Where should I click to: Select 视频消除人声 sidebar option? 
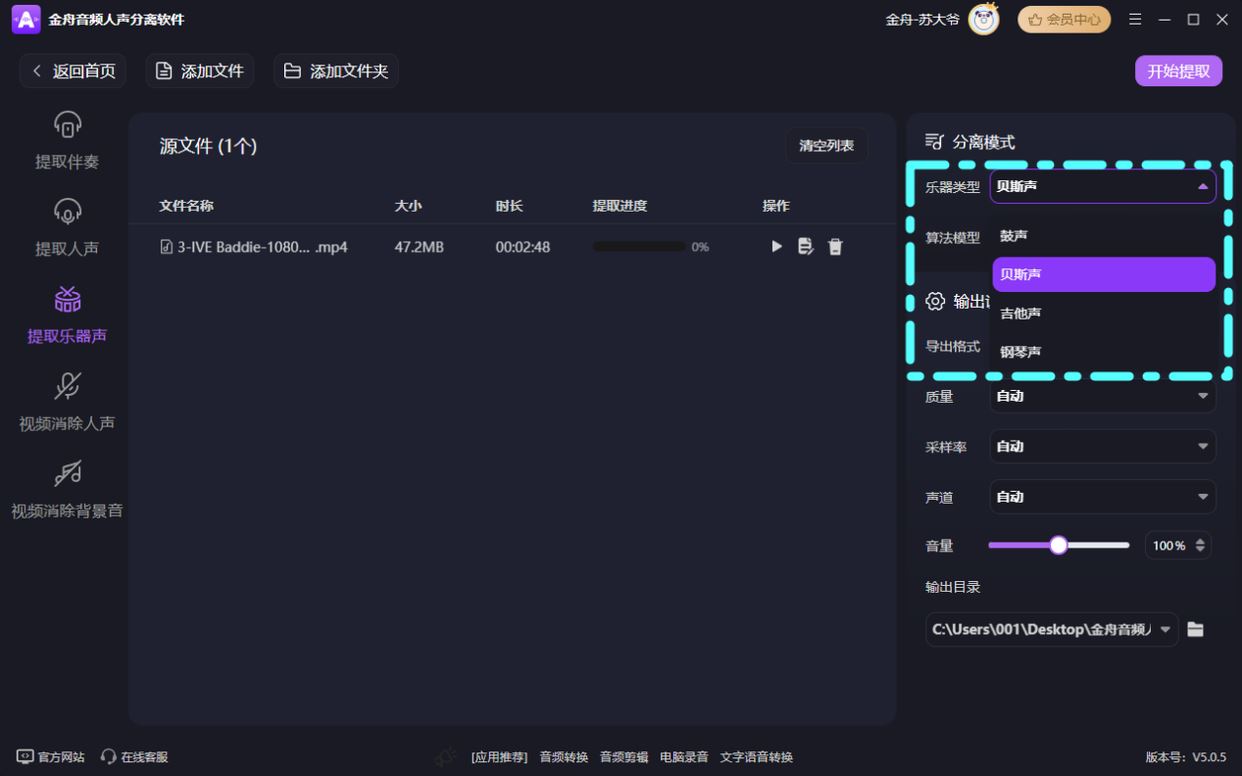click(67, 402)
